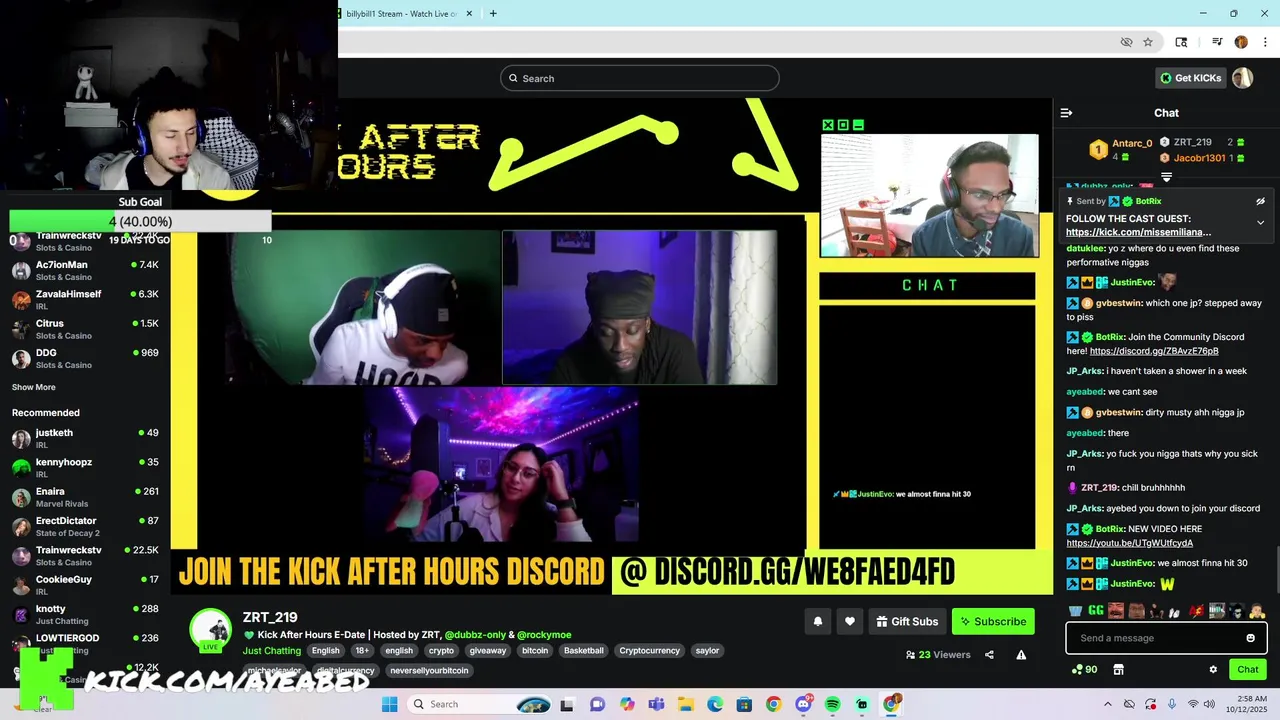Screen dimensions: 1280x720
Task: Click Antarc_0 in gift leaderboard
Action: tap(1132, 143)
